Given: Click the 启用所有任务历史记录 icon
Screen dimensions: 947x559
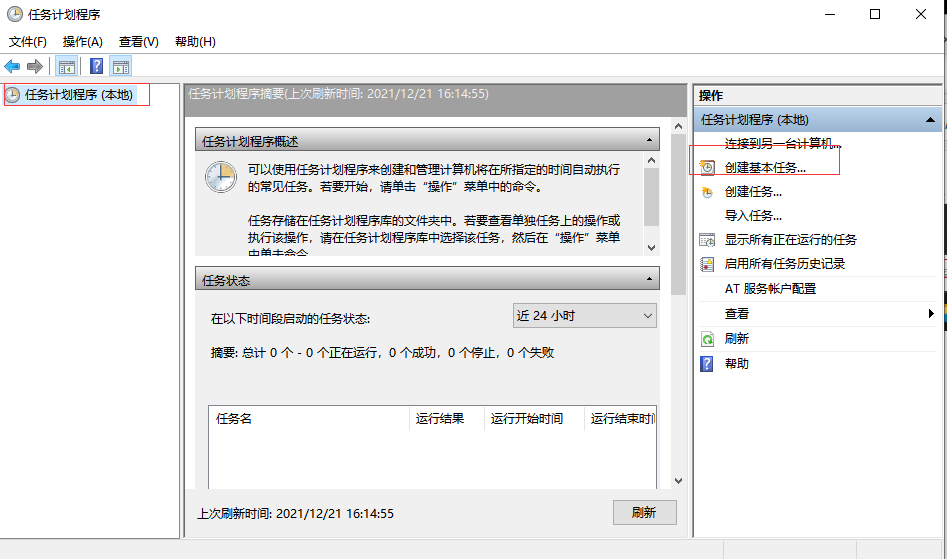Looking at the screenshot, I should point(707,264).
